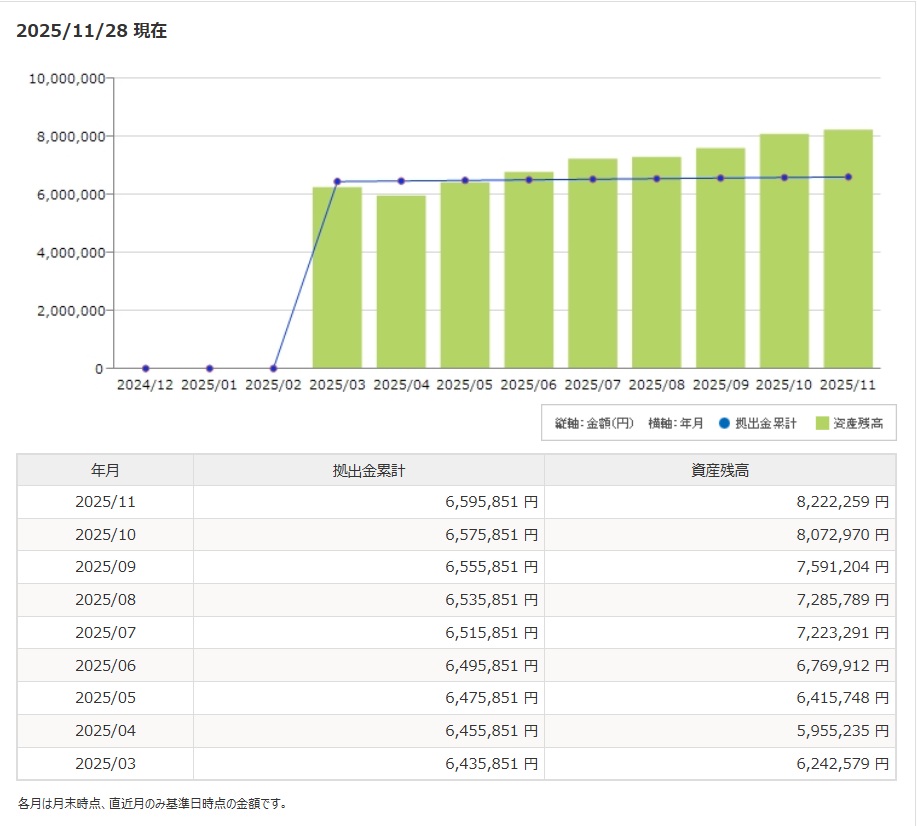This screenshot has height=826, width=917.
Task: Click the 資産残高 table column header
Action: [x=720, y=470]
